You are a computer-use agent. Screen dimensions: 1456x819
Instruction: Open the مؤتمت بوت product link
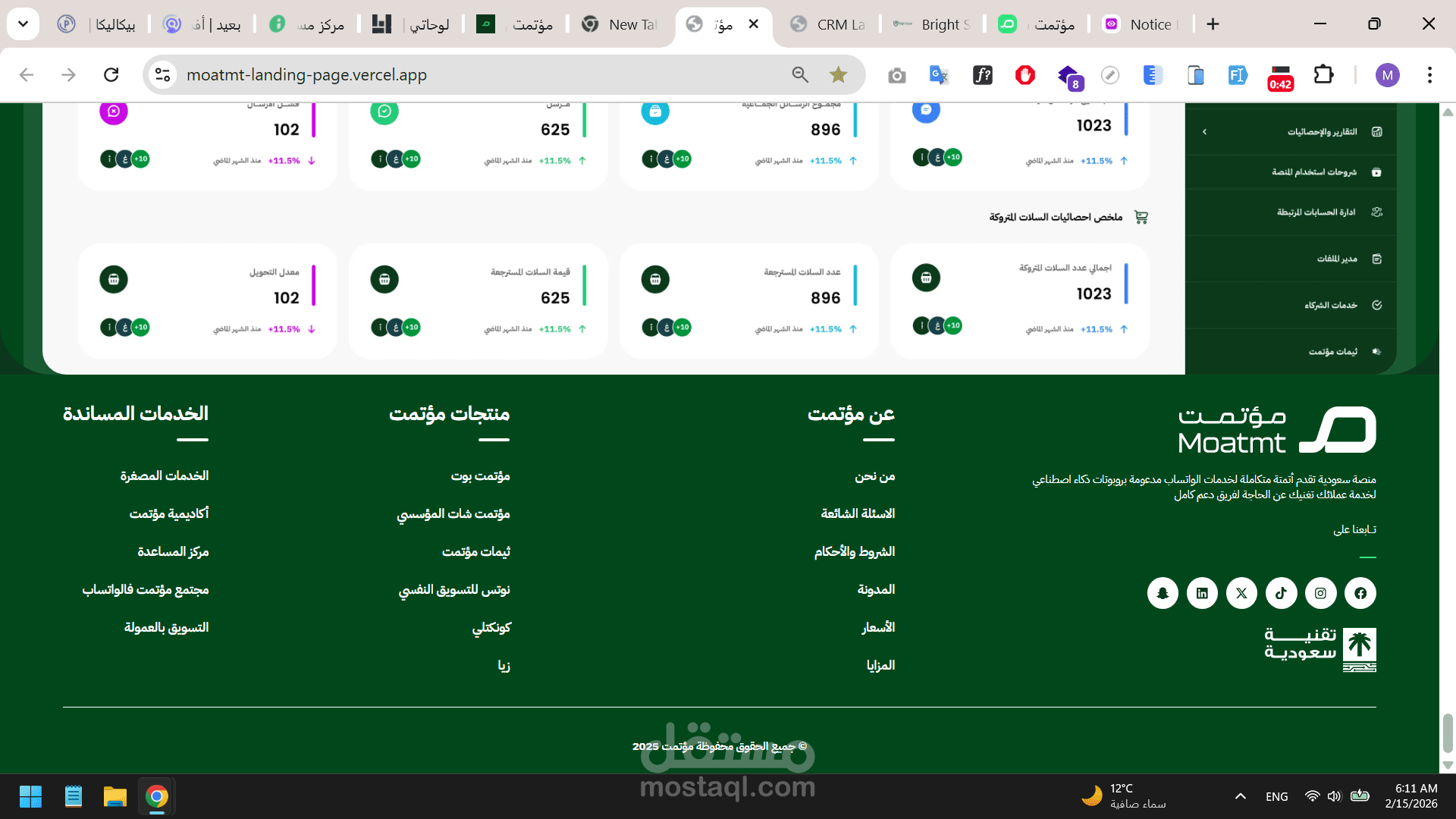(x=480, y=475)
